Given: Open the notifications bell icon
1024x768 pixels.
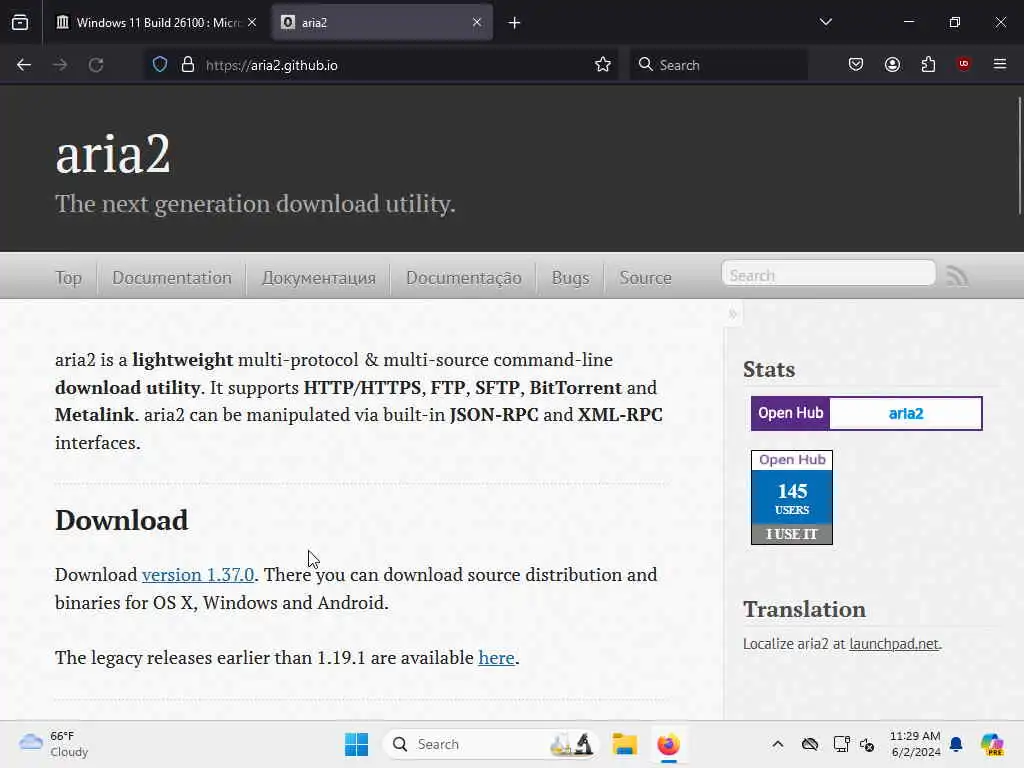Looking at the screenshot, I should [956, 744].
